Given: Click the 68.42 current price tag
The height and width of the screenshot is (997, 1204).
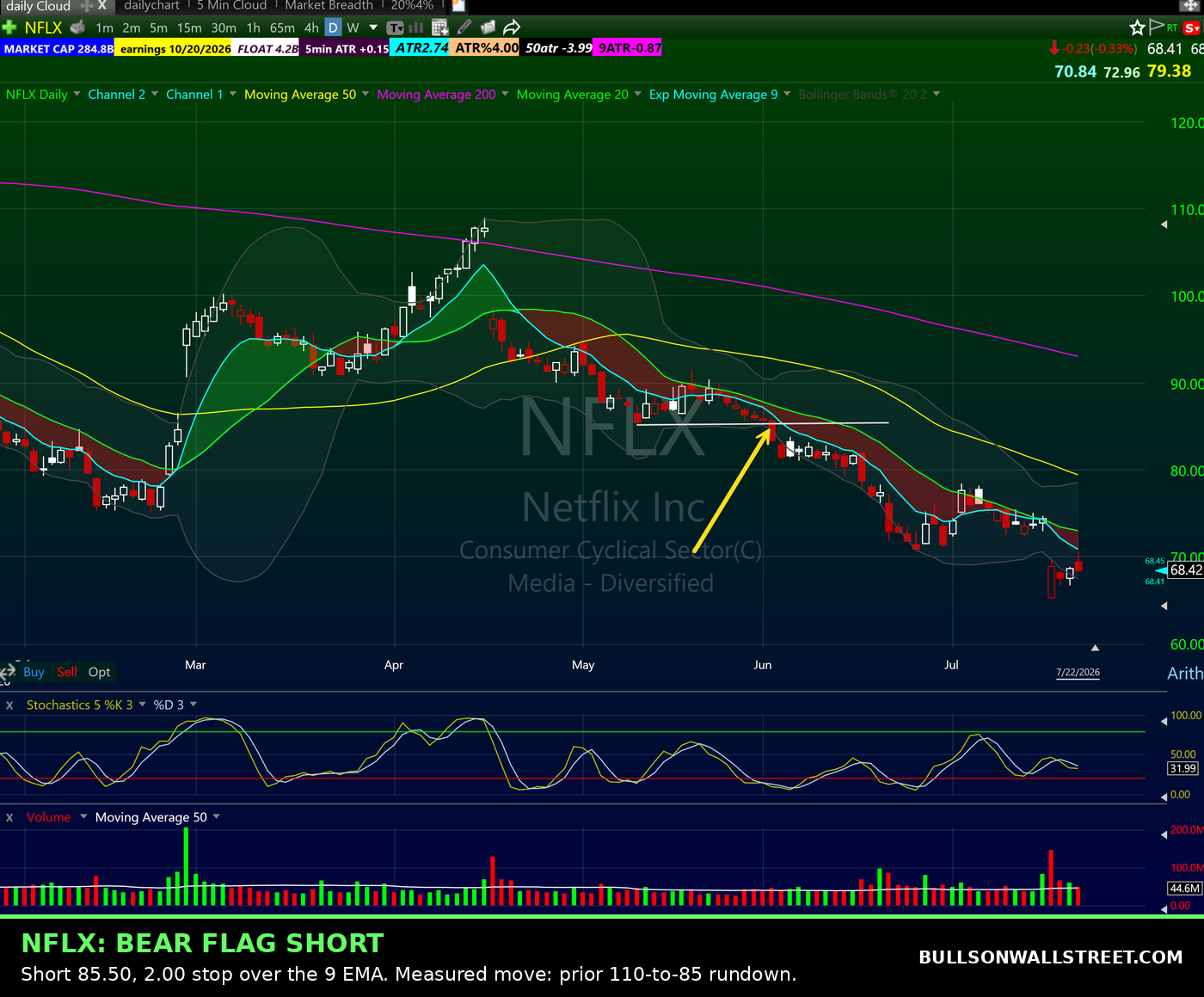Looking at the screenshot, I should (x=1186, y=570).
